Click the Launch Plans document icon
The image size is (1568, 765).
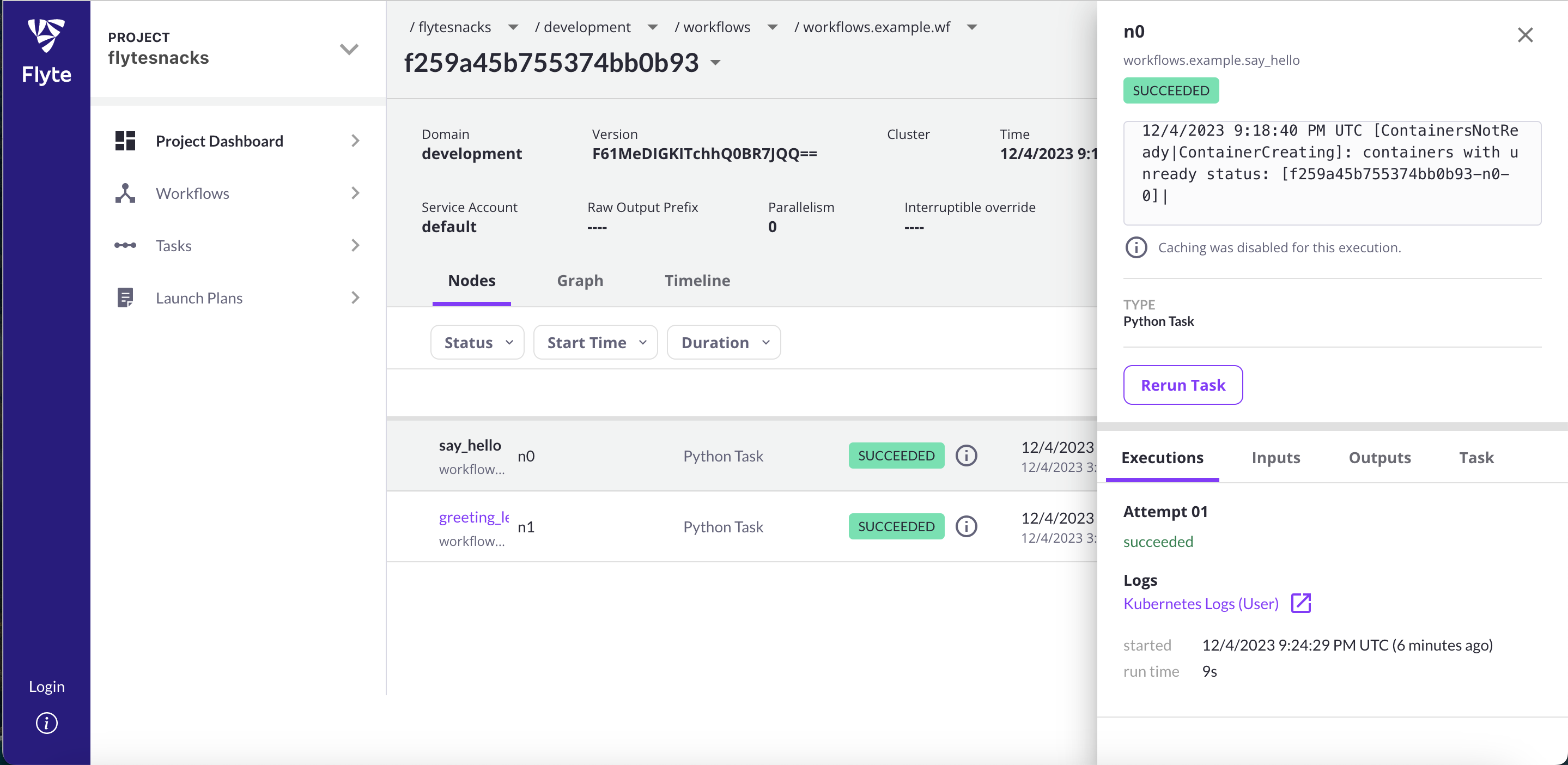pyautogui.click(x=125, y=297)
